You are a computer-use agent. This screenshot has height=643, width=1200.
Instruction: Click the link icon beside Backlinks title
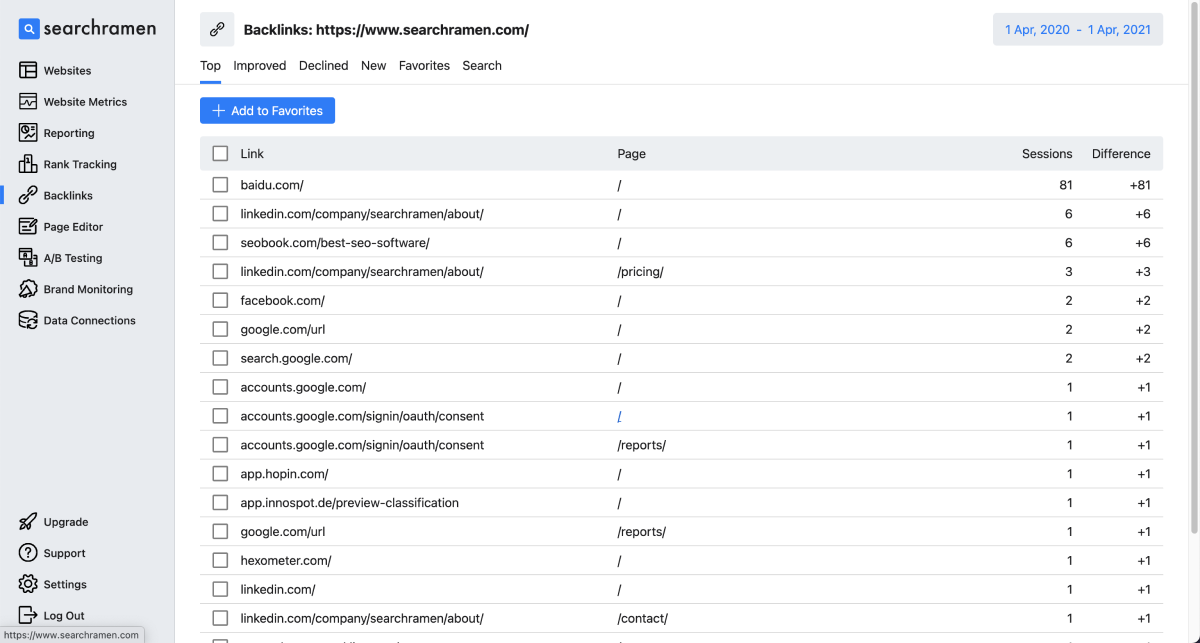(217, 30)
